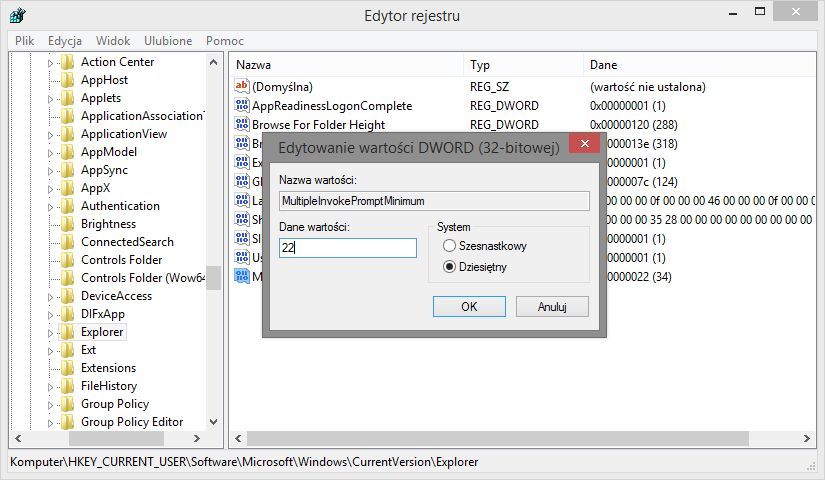Sort by the Nazwa column header
The height and width of the screenshot is (480, 825).
pos(346,65)
